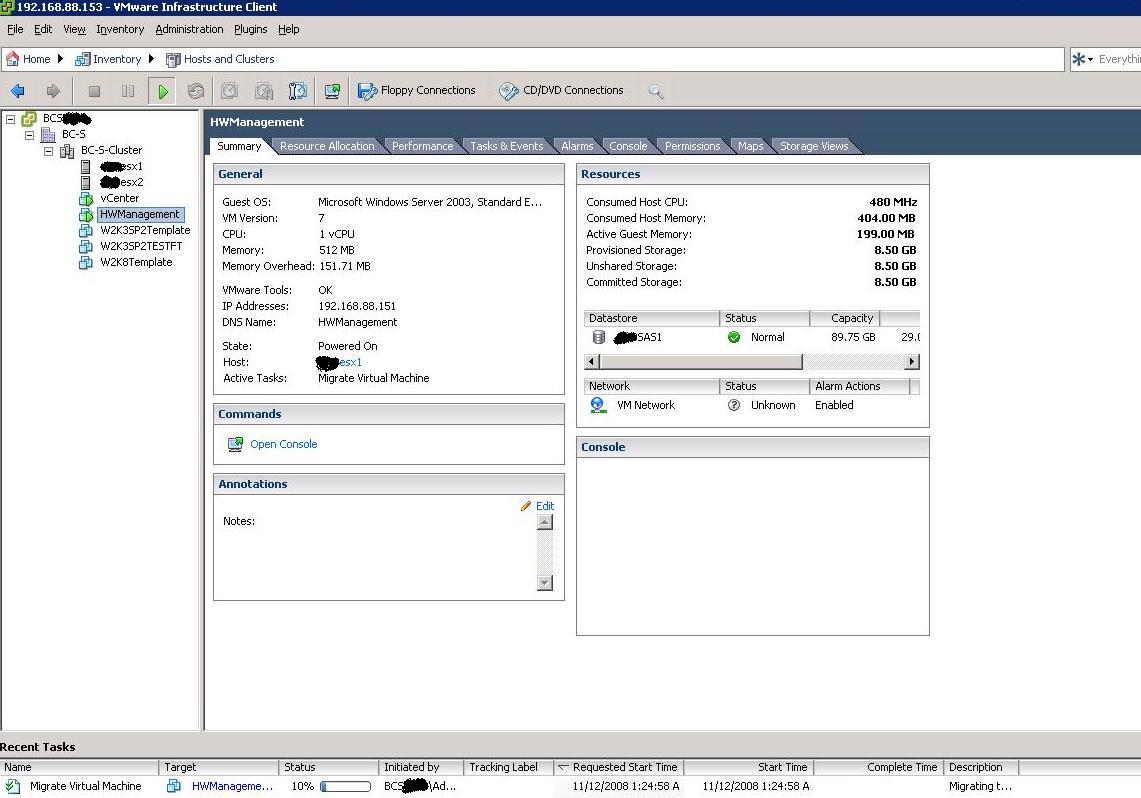Click the magnifier search icon in toolbar

click(656, 91)
